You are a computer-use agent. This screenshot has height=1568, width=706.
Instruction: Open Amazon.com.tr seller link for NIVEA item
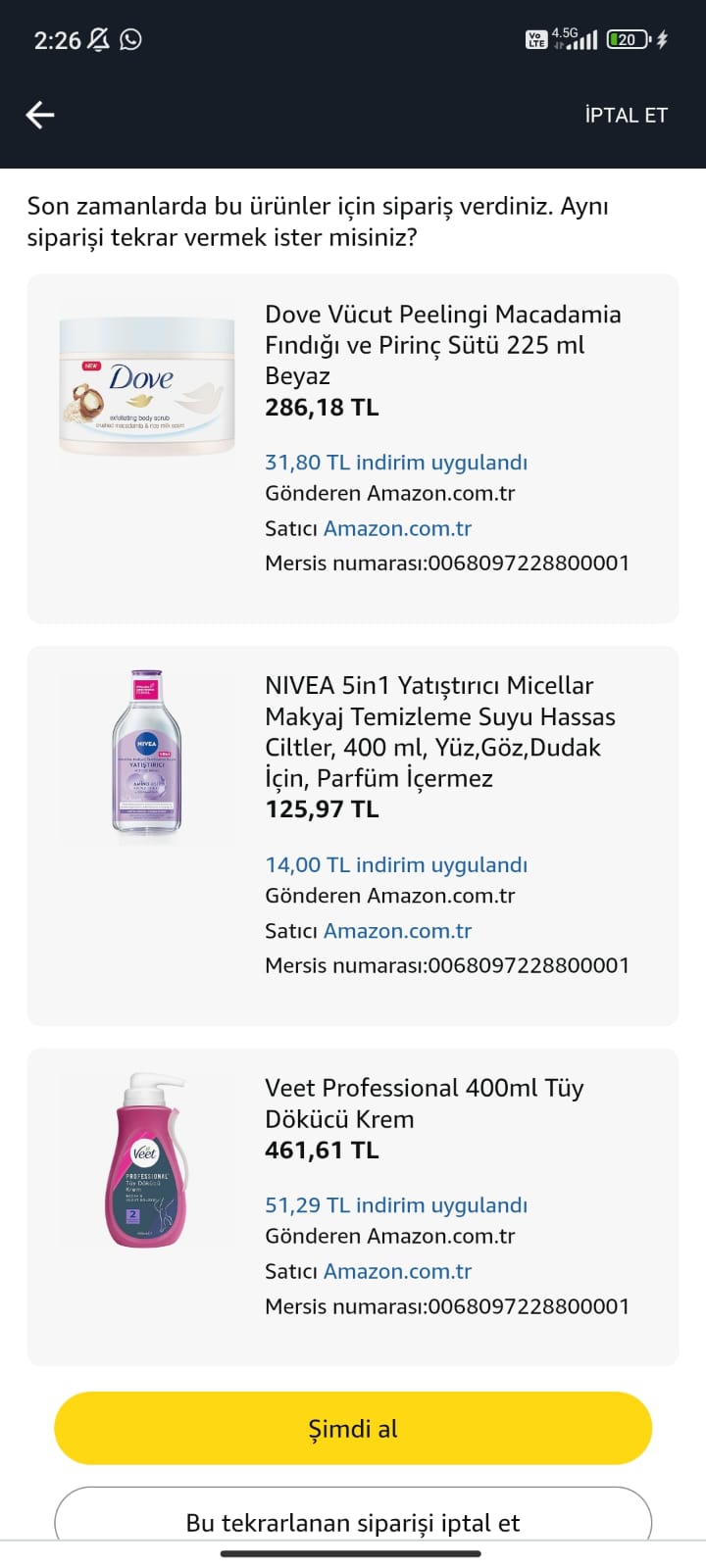[x=397, y=931]
